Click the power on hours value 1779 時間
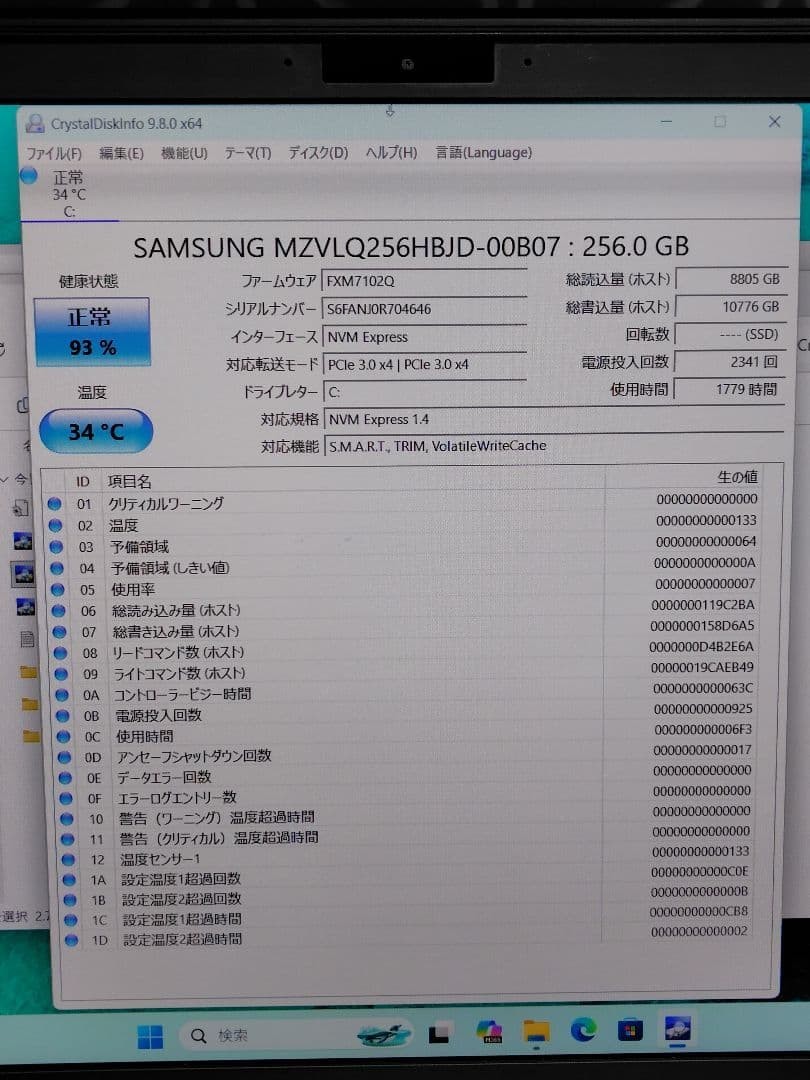Viewport: 810px width, 1080px height. pyautogui.click(x=729, y=389)
